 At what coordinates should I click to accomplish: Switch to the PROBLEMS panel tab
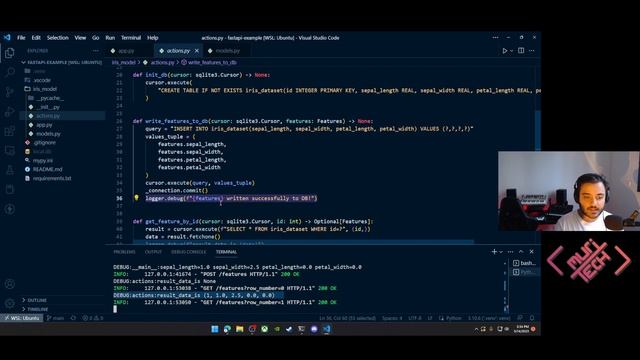pyautogui.click(x=124, y=252)
